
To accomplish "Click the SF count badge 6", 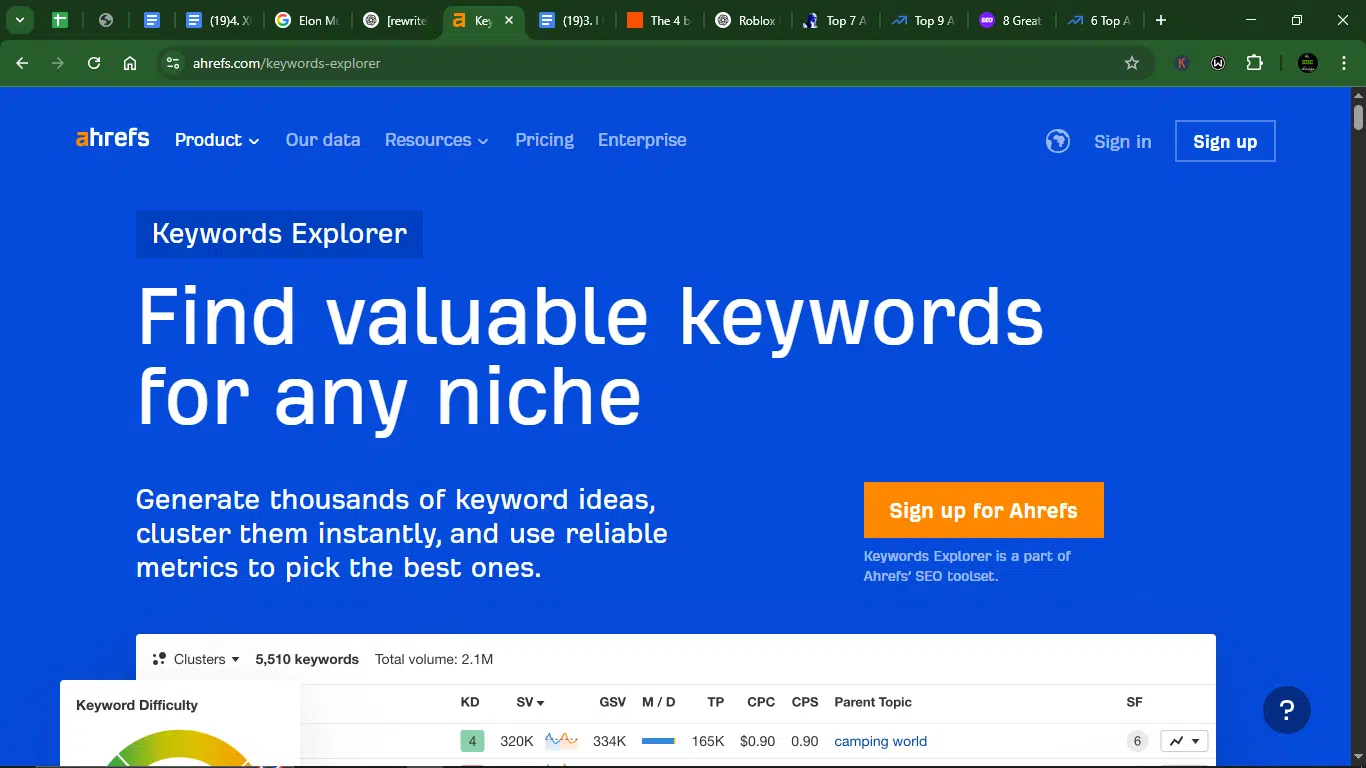I will 1136,741.
